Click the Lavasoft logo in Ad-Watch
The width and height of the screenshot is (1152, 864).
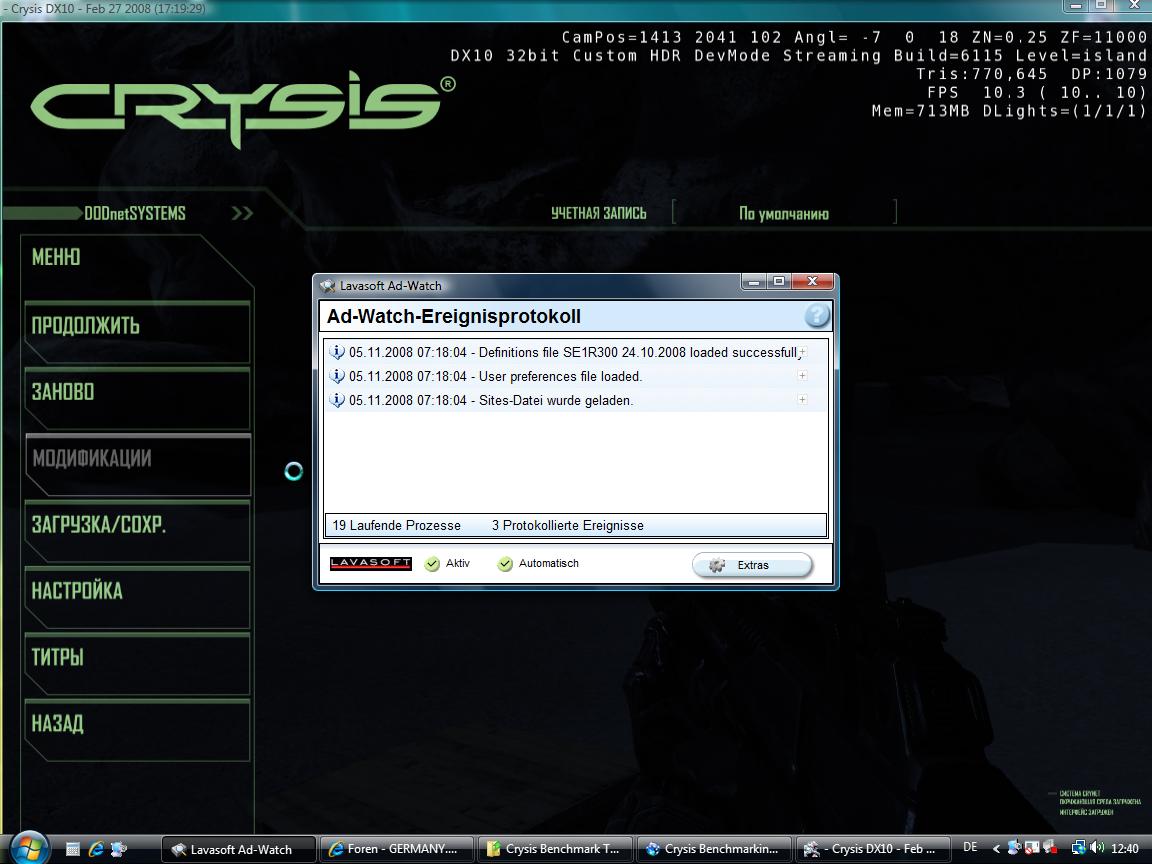click(370, 564)
